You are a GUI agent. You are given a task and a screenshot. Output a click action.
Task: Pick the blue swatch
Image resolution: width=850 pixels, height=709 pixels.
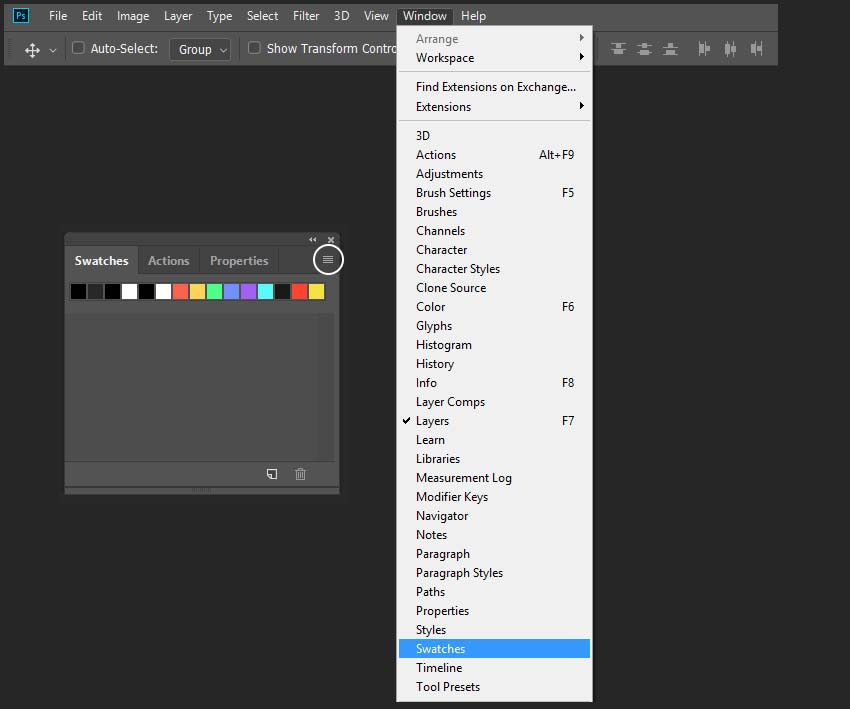point(231,292)
